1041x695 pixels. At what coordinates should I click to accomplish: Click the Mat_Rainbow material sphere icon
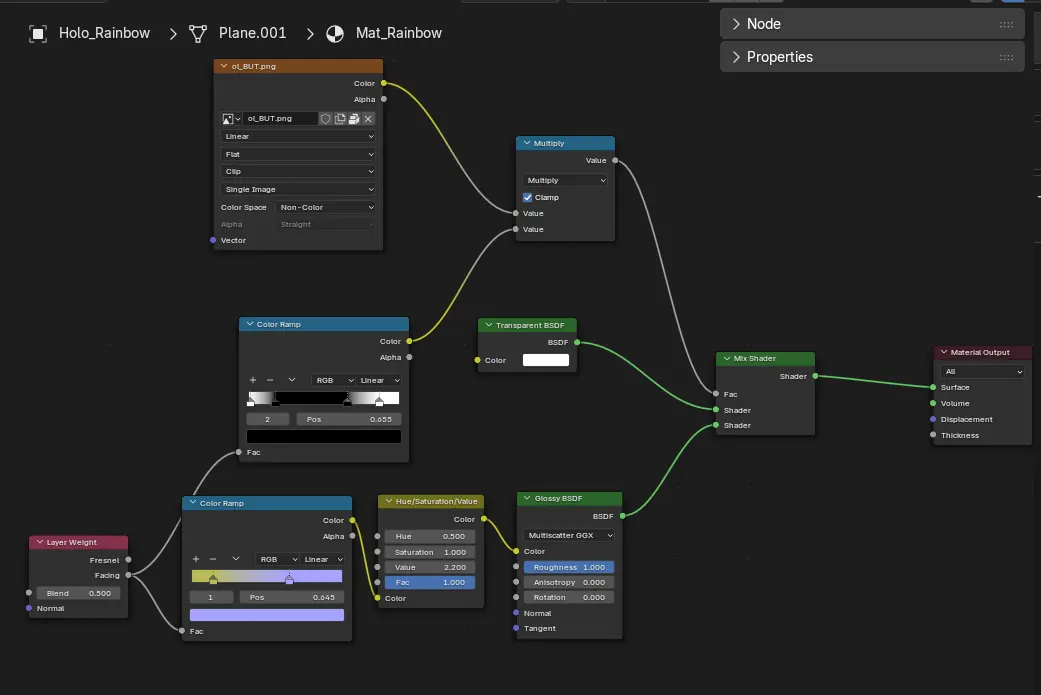pos(335,33)
